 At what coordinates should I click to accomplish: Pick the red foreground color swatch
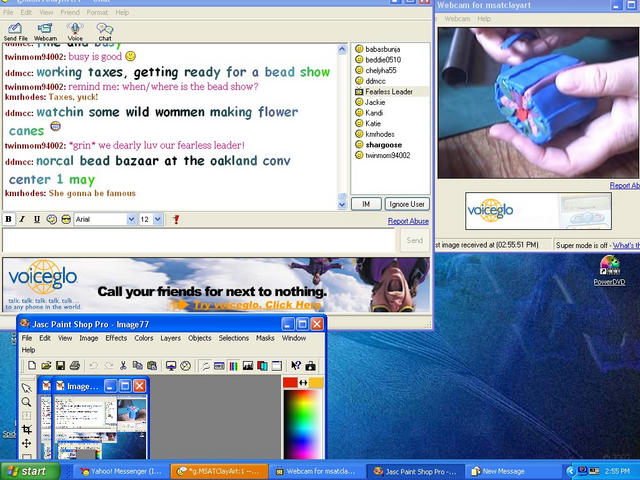coord(290,382)
